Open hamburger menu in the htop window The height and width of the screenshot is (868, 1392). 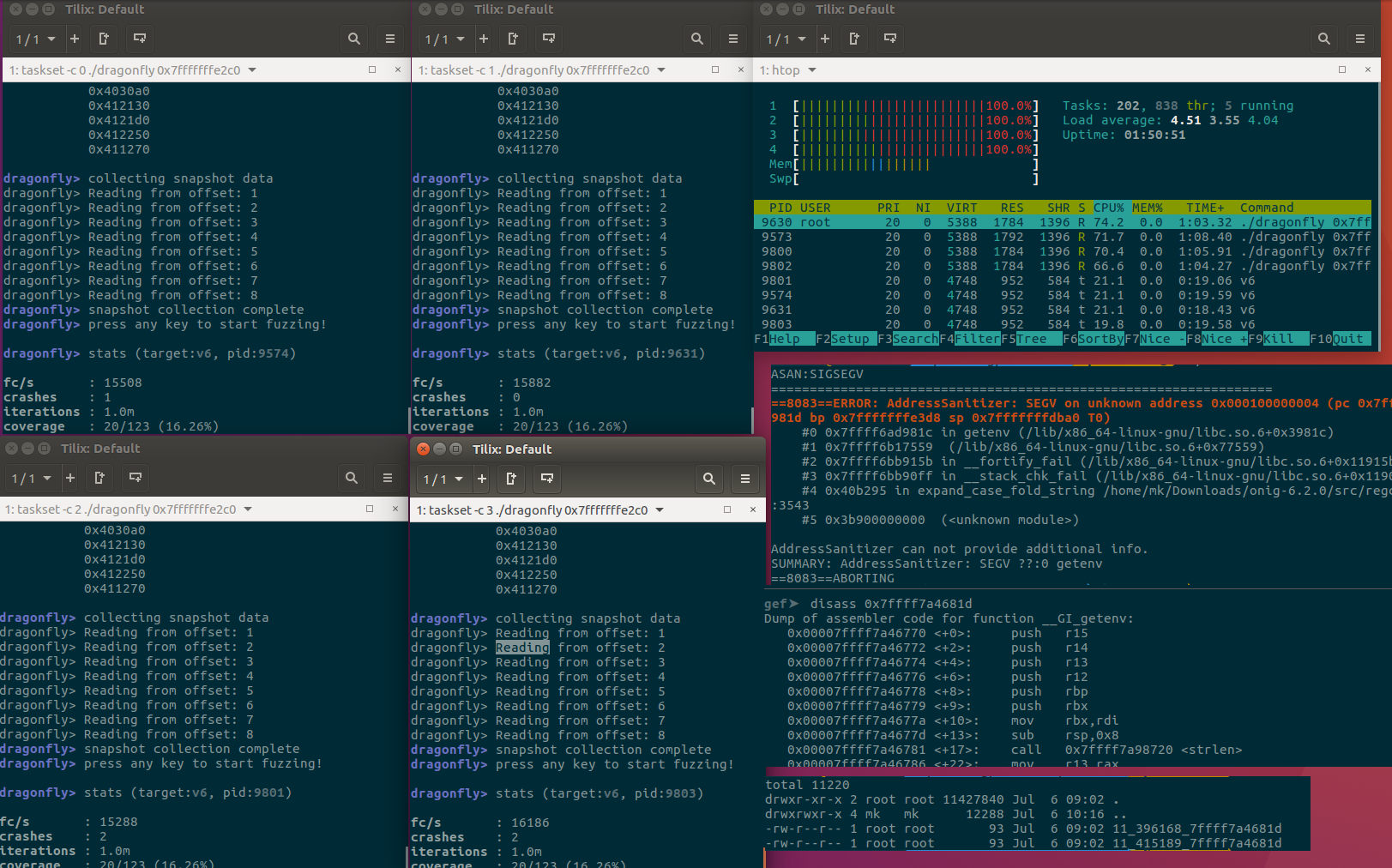click(x=1360, y=39)
